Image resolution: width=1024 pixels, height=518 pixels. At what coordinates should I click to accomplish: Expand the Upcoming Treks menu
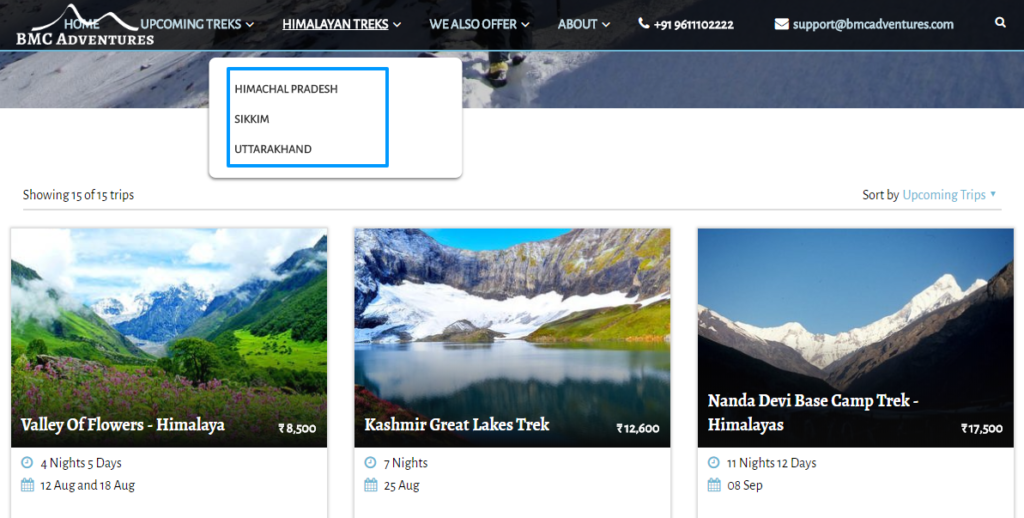tap(197, 24)
